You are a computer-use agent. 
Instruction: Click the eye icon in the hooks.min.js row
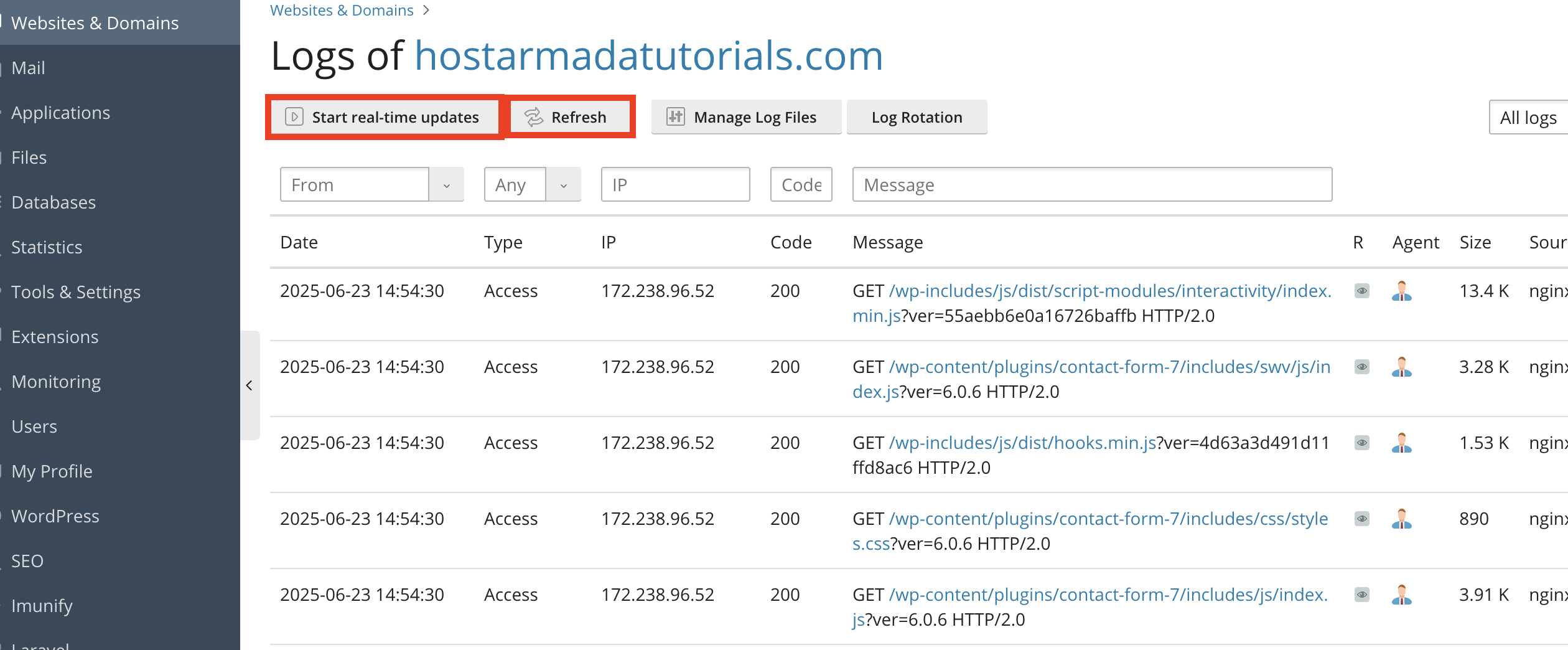1362,443
